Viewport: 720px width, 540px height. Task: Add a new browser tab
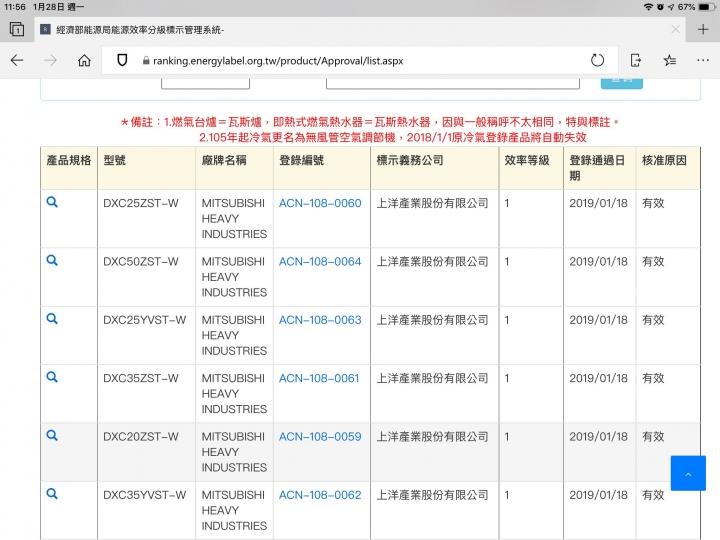703,29
